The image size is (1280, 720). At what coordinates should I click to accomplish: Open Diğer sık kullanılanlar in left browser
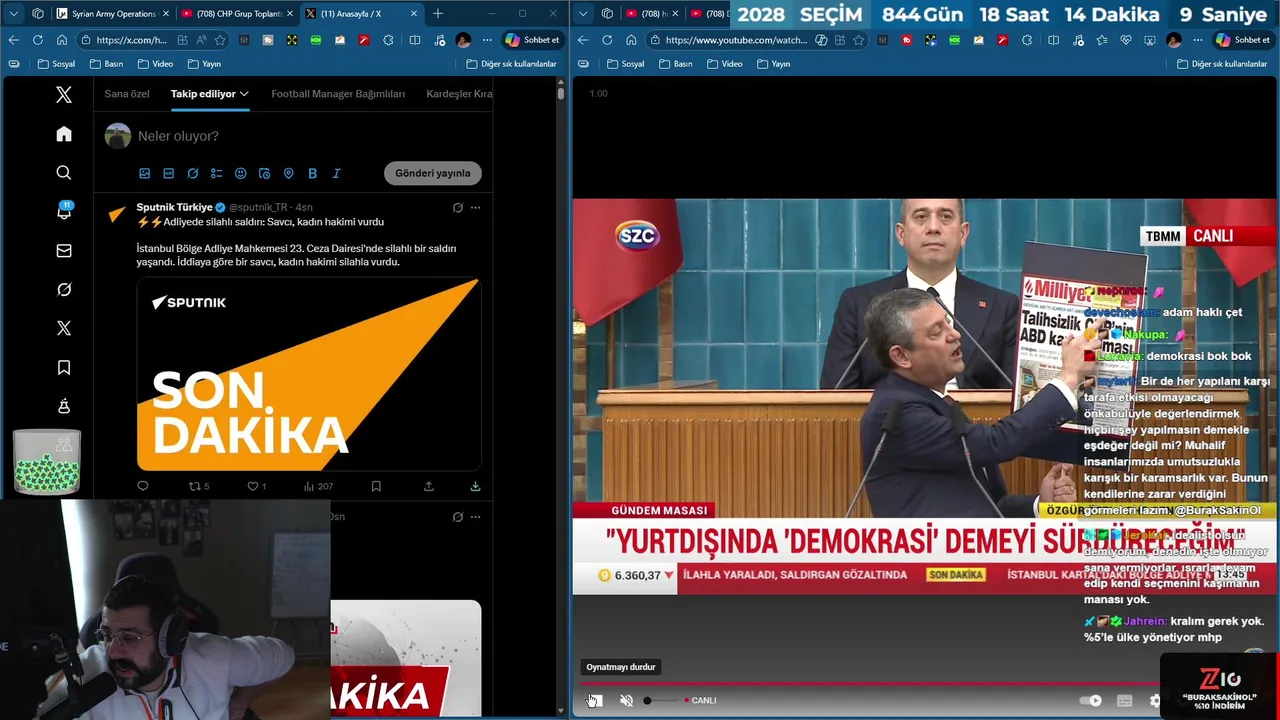tap(511, 63)
